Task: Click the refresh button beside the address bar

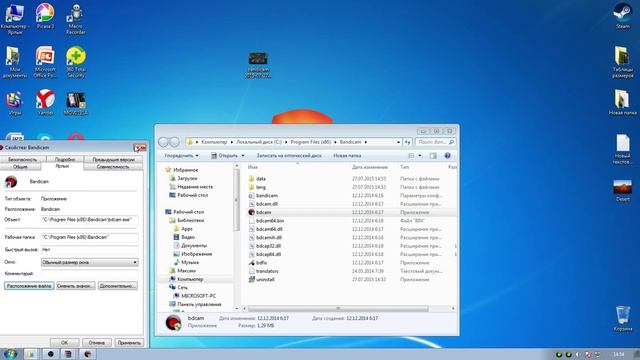Action: coord(407,142)
